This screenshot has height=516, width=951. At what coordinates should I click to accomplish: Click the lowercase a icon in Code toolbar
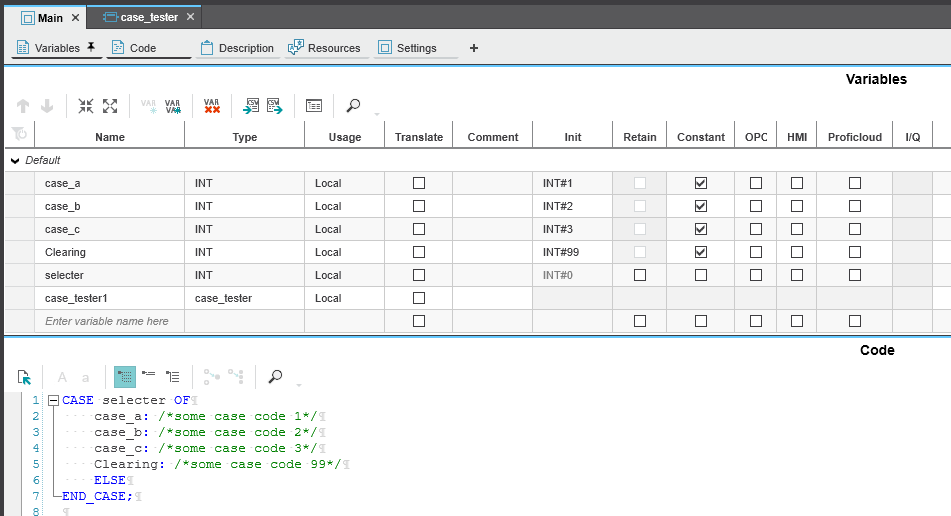[x=86, y=378]
